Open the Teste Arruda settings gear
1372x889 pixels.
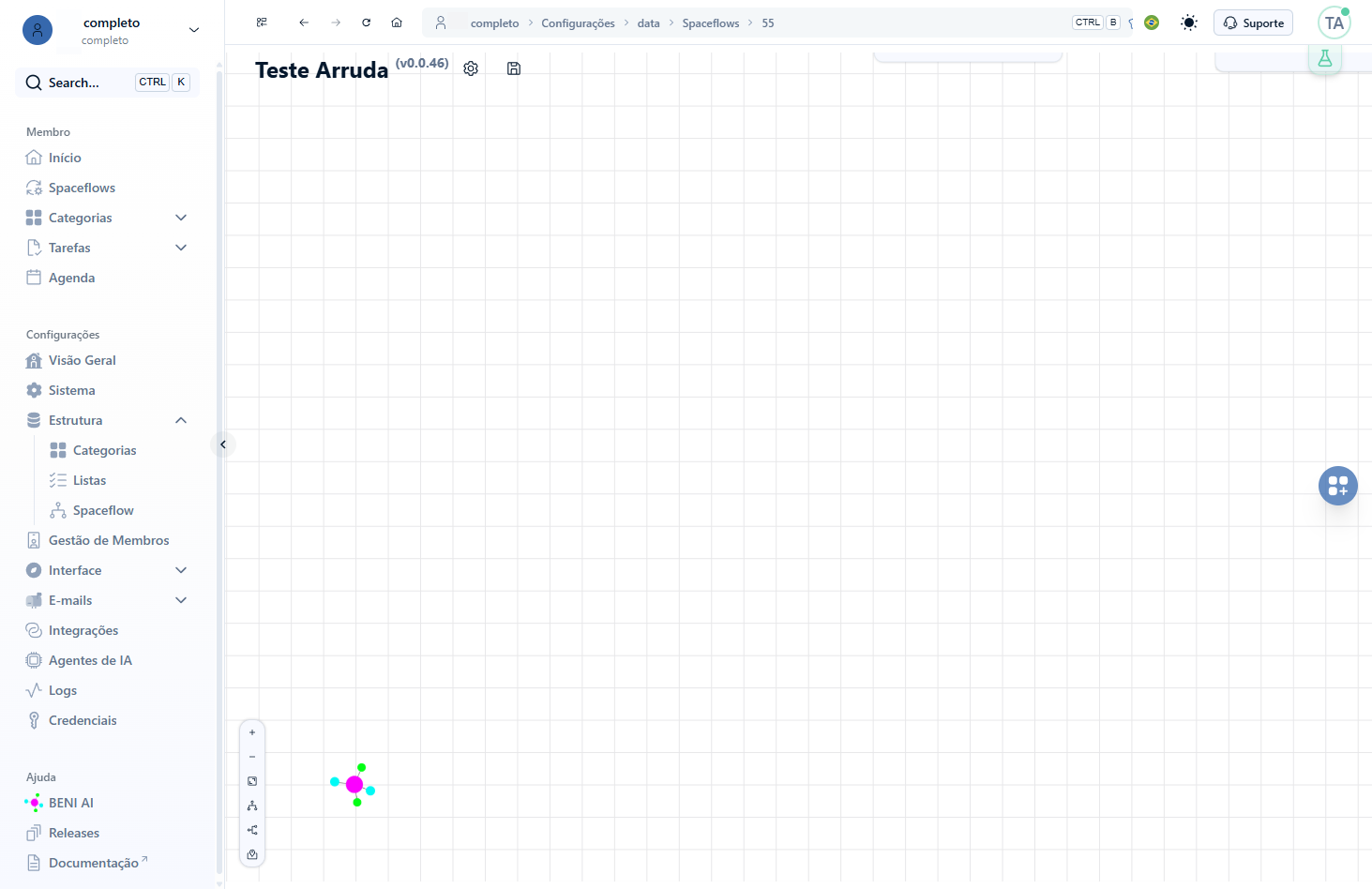point(471,68)
